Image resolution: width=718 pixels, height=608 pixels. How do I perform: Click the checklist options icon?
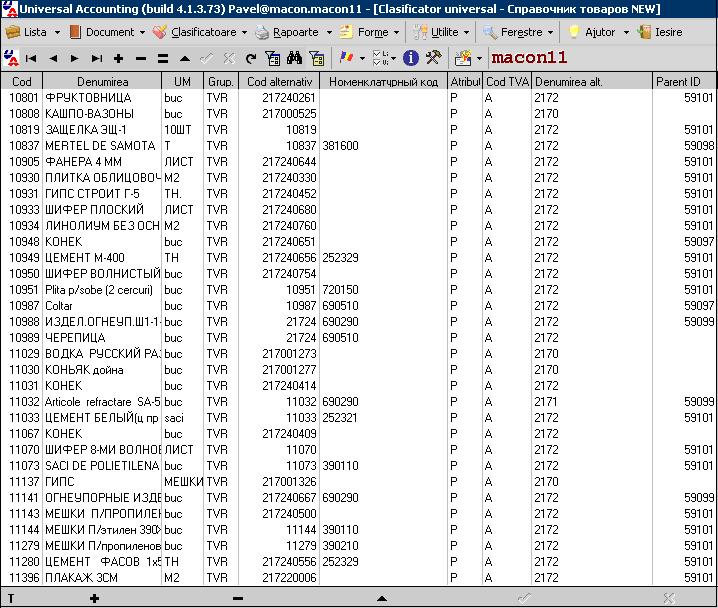coord(380,58)
